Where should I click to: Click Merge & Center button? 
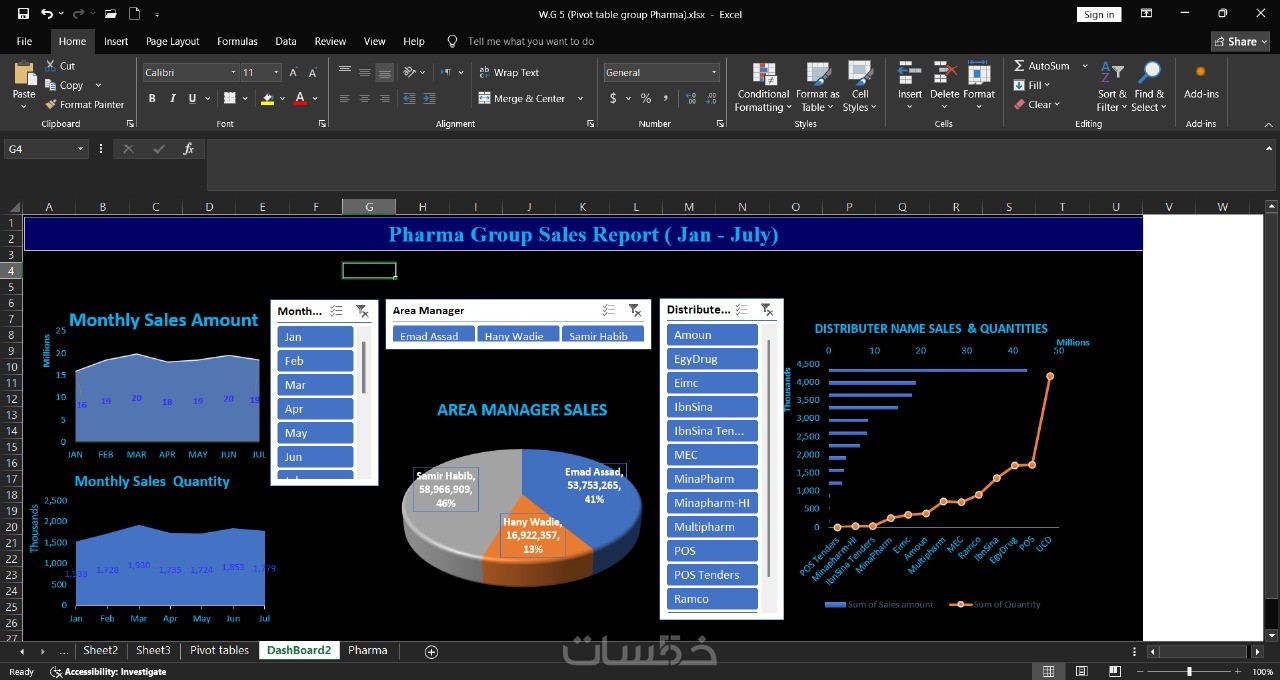click(x=521, y=98)
